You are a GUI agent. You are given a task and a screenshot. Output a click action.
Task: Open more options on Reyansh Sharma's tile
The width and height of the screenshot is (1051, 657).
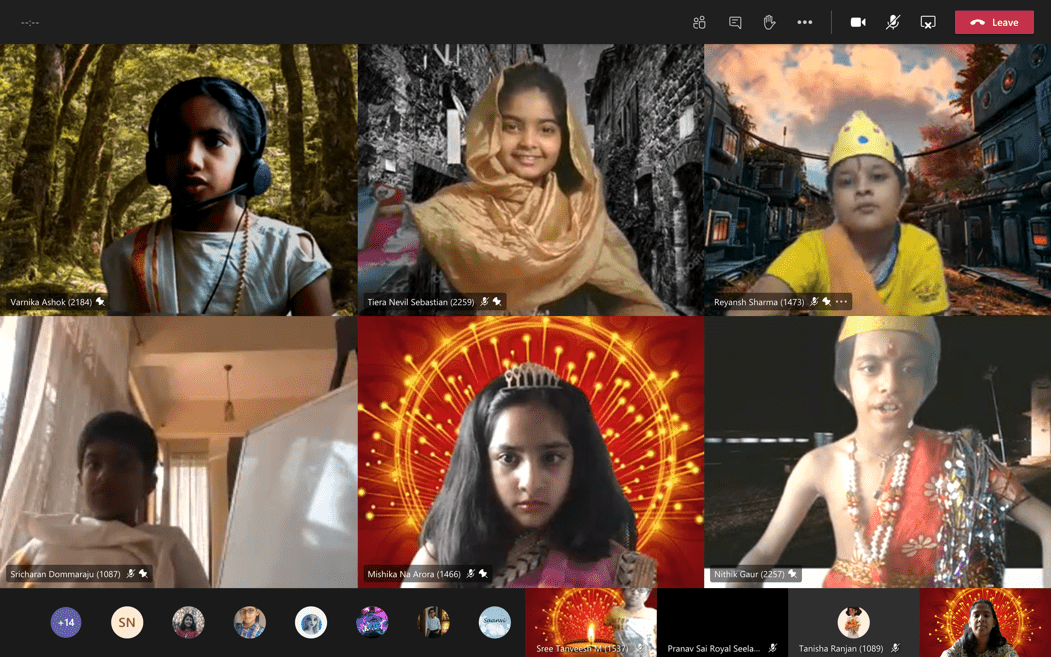point(841,302)
